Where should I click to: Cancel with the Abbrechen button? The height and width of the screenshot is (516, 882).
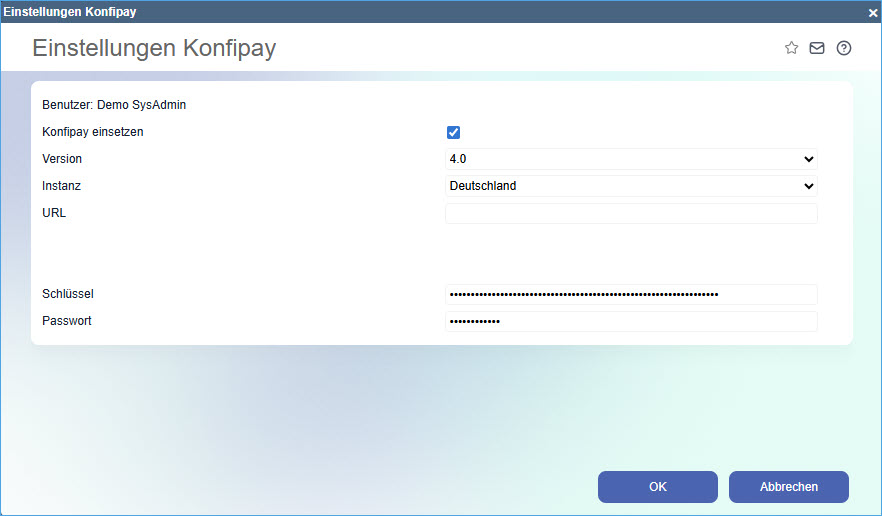[x=789, y=487]
